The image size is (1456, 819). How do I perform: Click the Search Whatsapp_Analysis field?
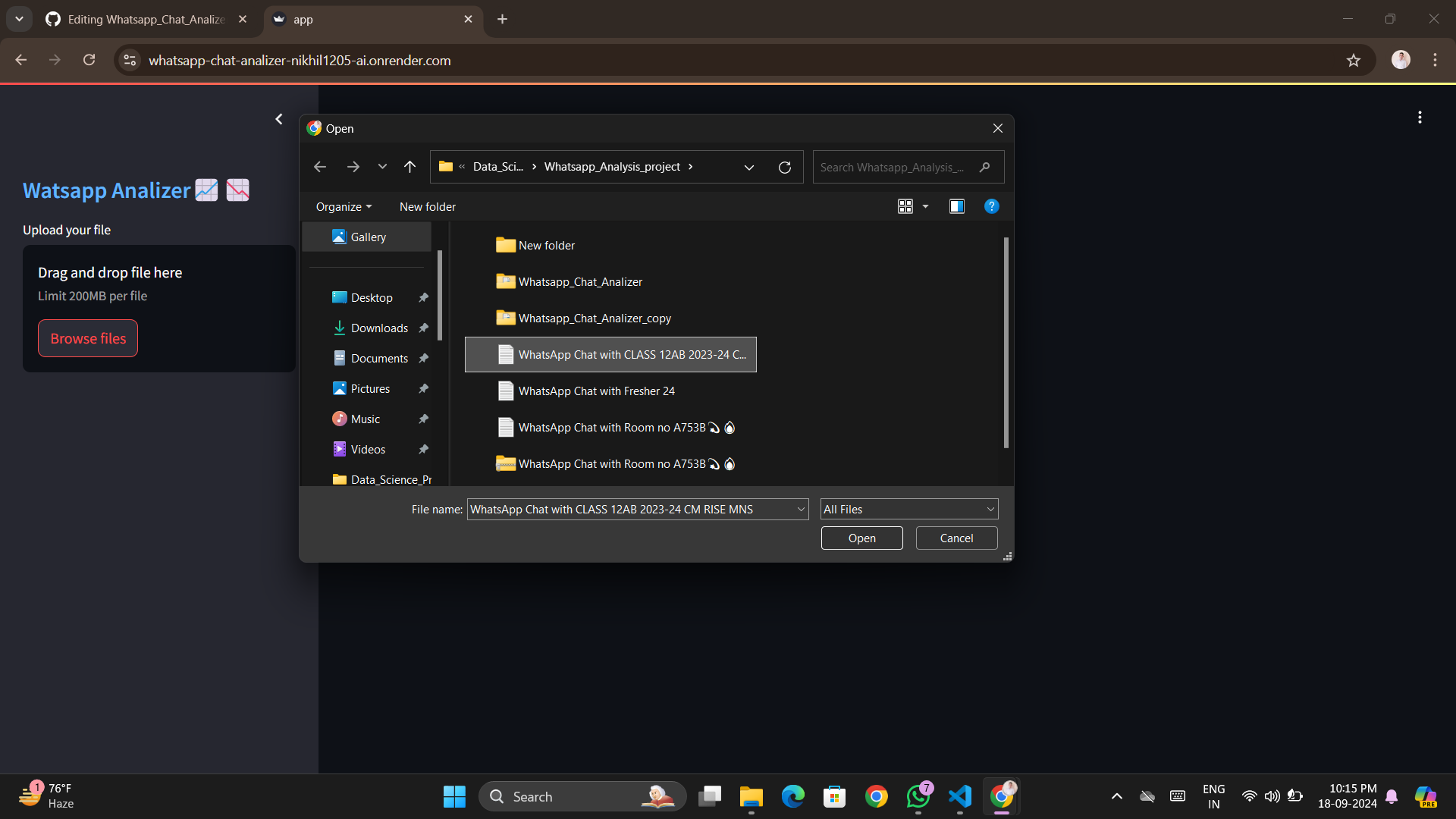(895, 168)
